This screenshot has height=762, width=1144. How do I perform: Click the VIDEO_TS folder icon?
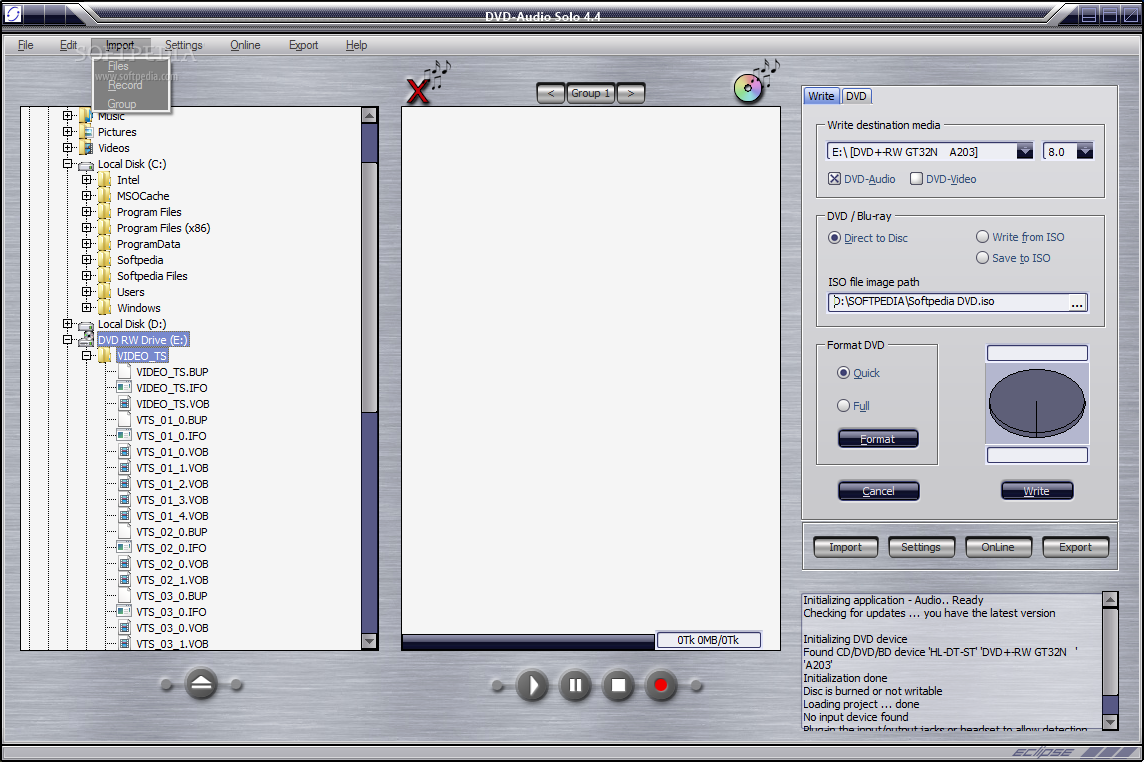[105, 355]
